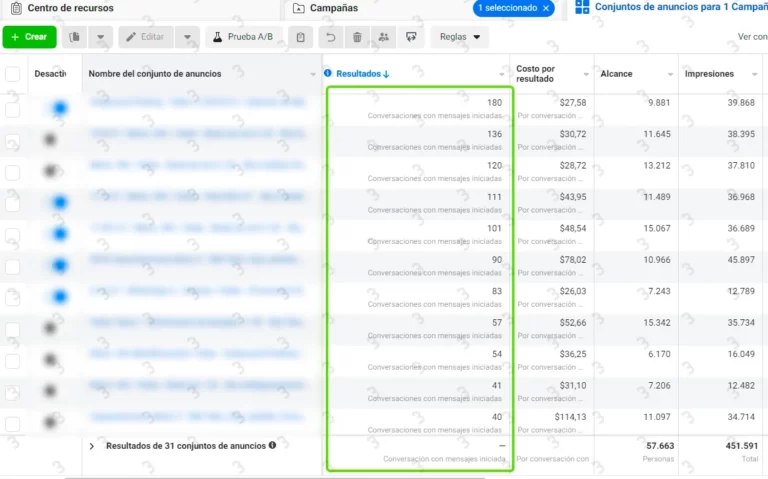This screenshot has width=768, height=479.
Task: Expand the 'Resultados de 31 conjuntos' row
Action: pos(92,446)
